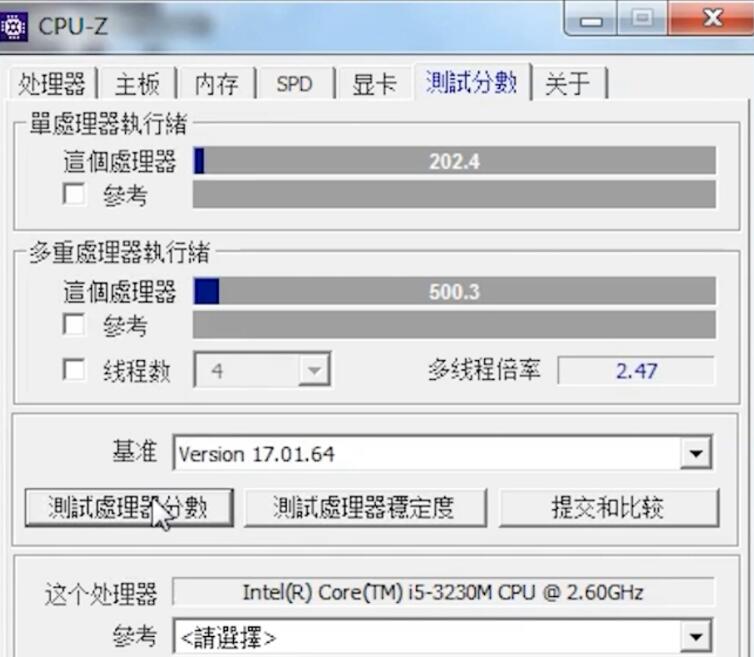The height and width of the screenshot is (657, 754).
Task: Click the 測試處理器分數 button
Action: tap(129, 508)
